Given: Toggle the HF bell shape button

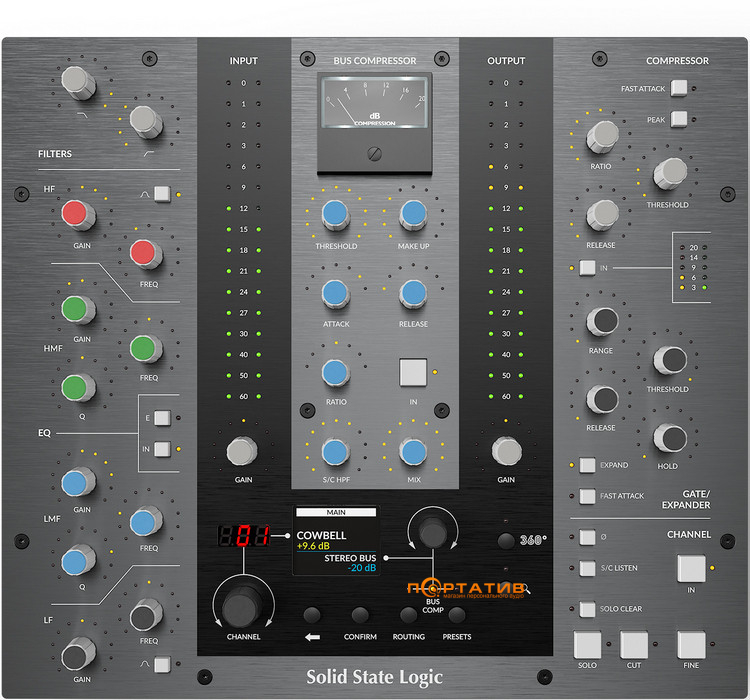Looking at the screenshot, I should tap(162, 194).
